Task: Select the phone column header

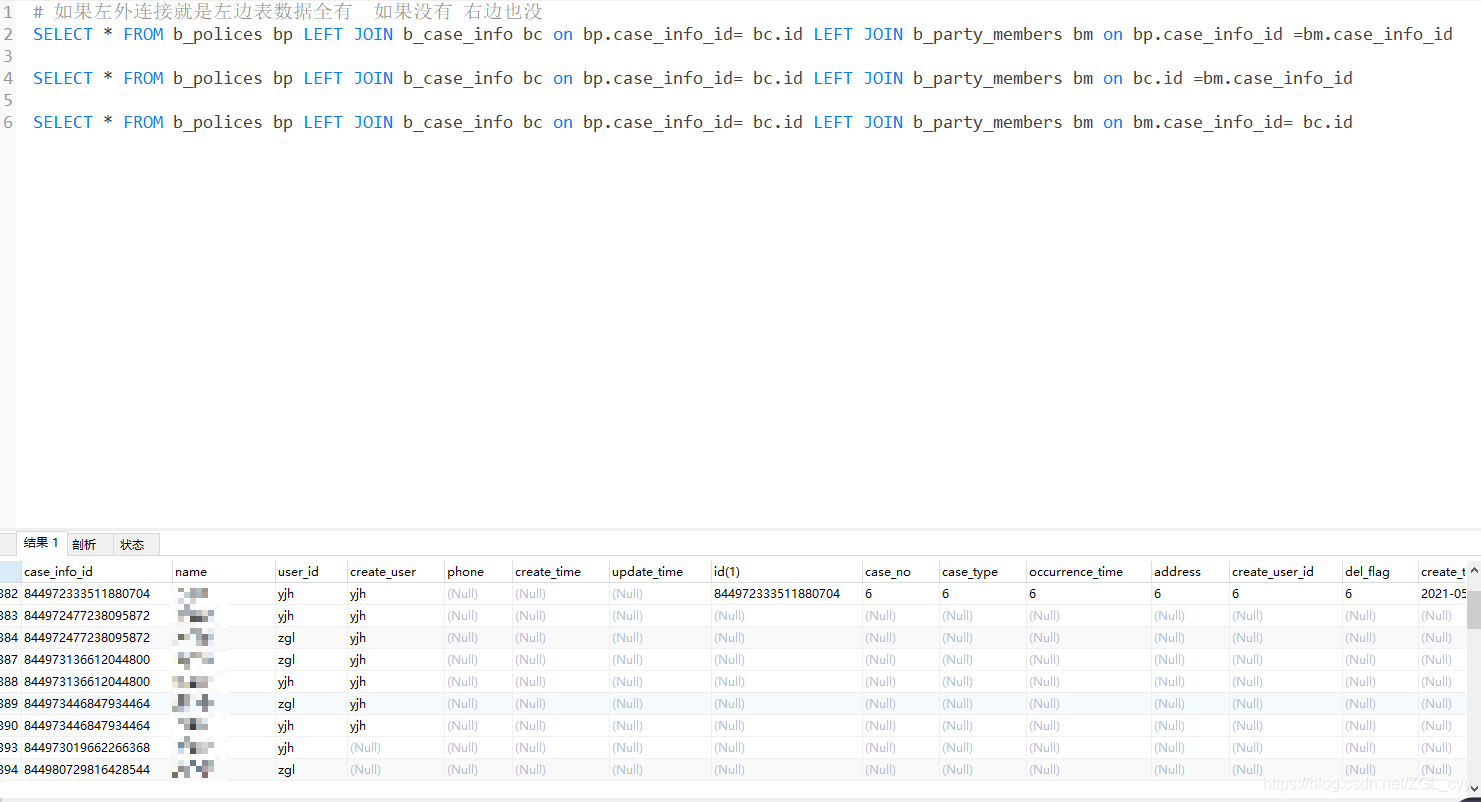Action: (477, 571)
